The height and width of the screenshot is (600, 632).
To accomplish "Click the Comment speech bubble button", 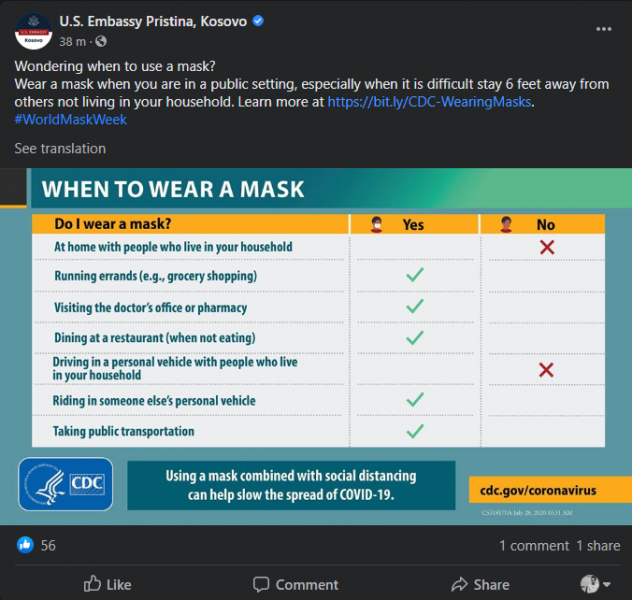I will tap(295, 584).
